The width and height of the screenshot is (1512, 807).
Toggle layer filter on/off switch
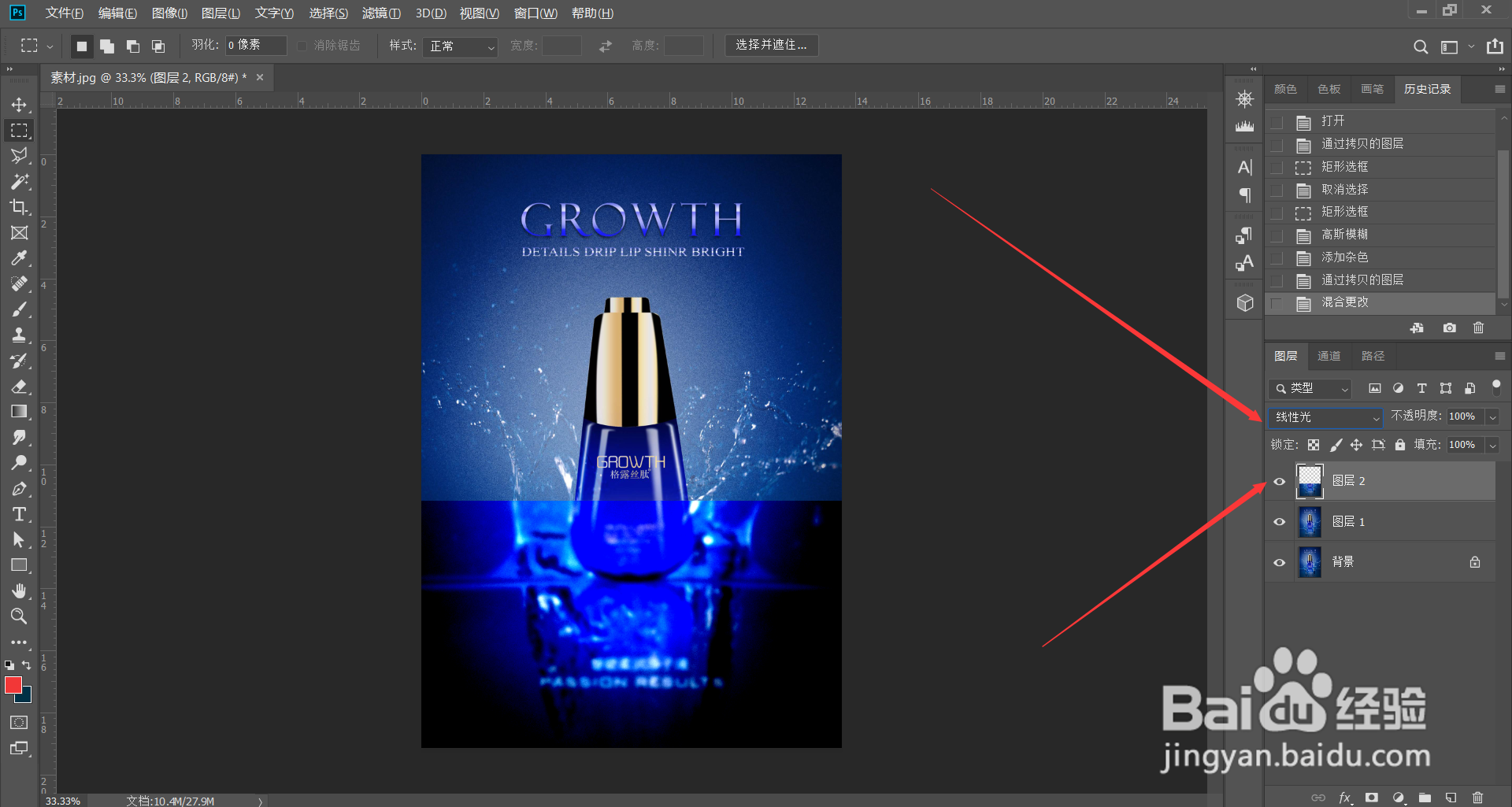1496,387
